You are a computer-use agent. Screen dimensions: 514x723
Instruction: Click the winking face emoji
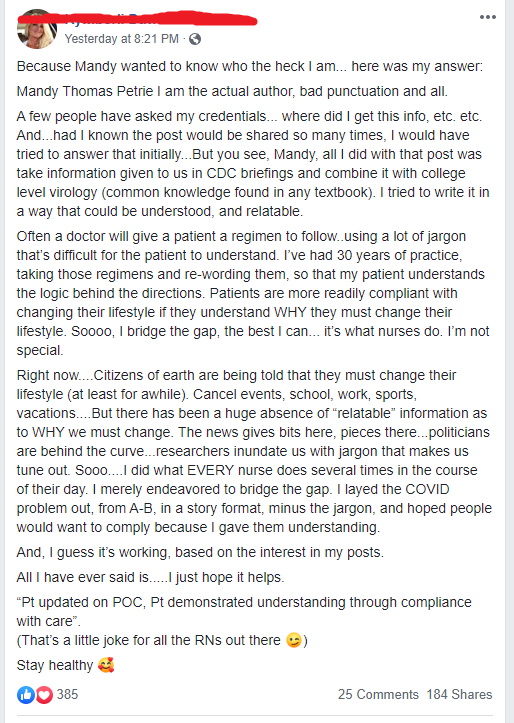(x=294, y=640)
